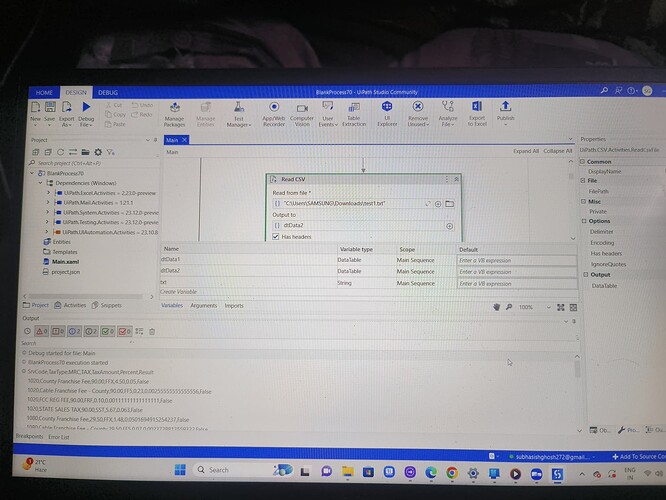
Task: Toggle the grey trace filter showing 2
Action: point(91,331)
